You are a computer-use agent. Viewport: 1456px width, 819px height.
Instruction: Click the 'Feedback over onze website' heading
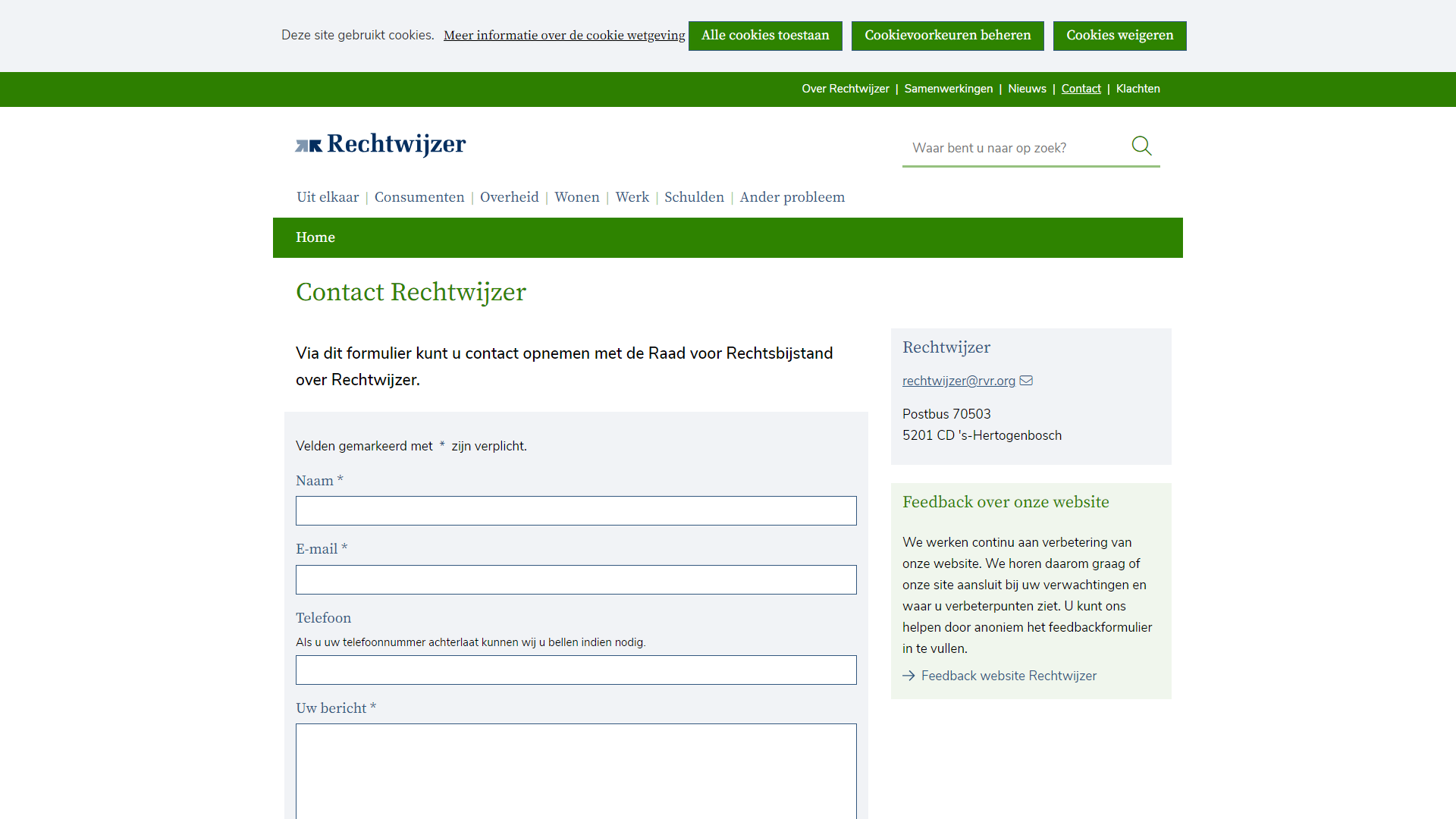coord(1006,502)
